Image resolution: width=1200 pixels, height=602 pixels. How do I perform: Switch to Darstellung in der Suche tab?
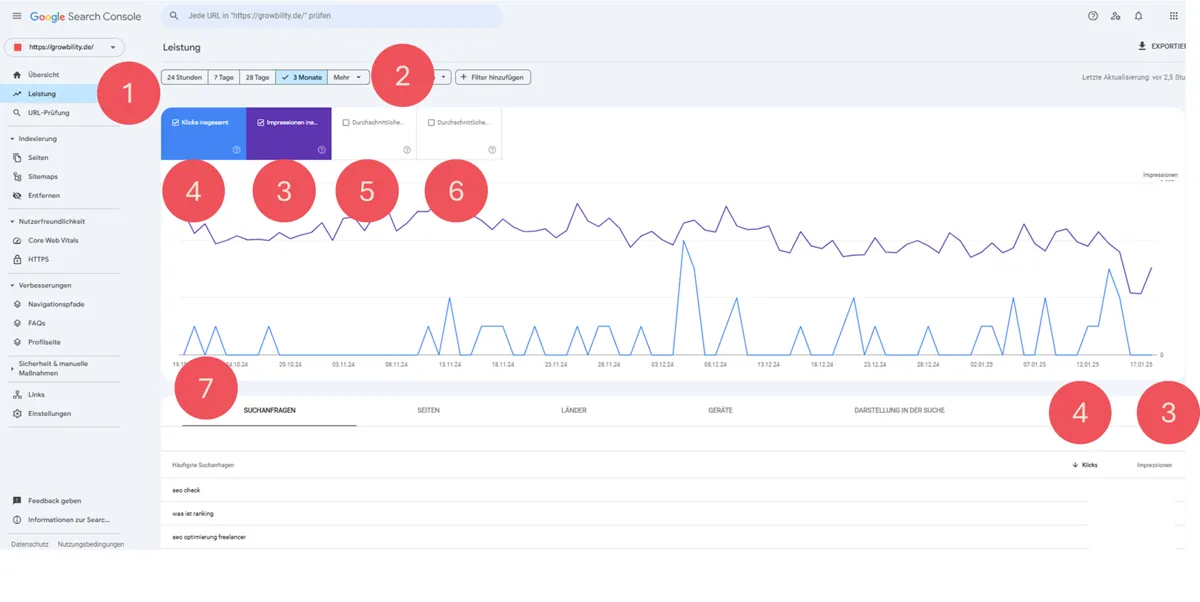click(x=899, y=410)
